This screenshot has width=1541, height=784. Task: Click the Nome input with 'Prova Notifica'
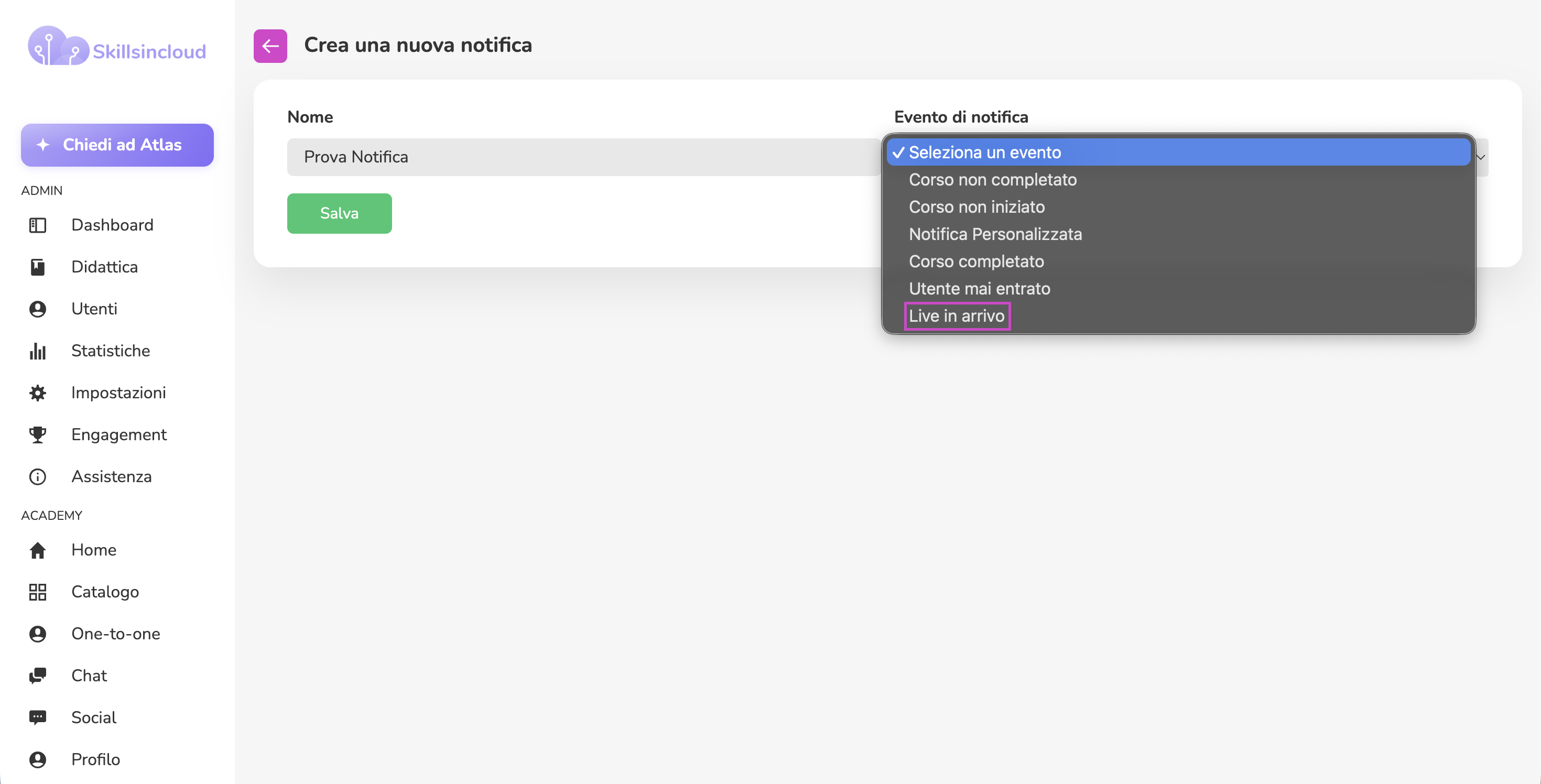(x=584, y=157)
